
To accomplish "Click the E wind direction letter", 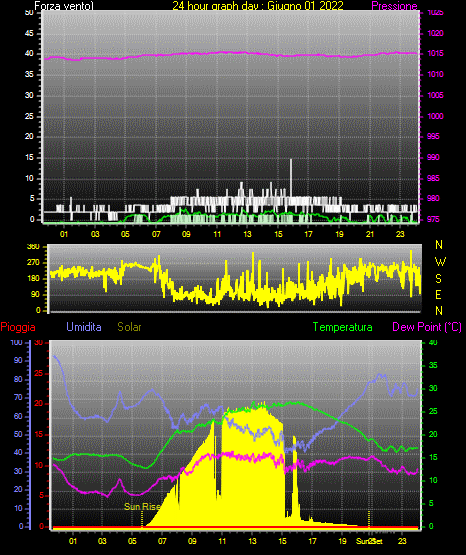I will (438, 295).
